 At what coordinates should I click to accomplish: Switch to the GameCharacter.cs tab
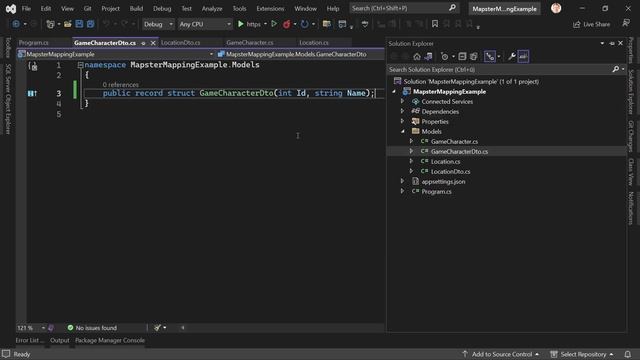point(250,42)
